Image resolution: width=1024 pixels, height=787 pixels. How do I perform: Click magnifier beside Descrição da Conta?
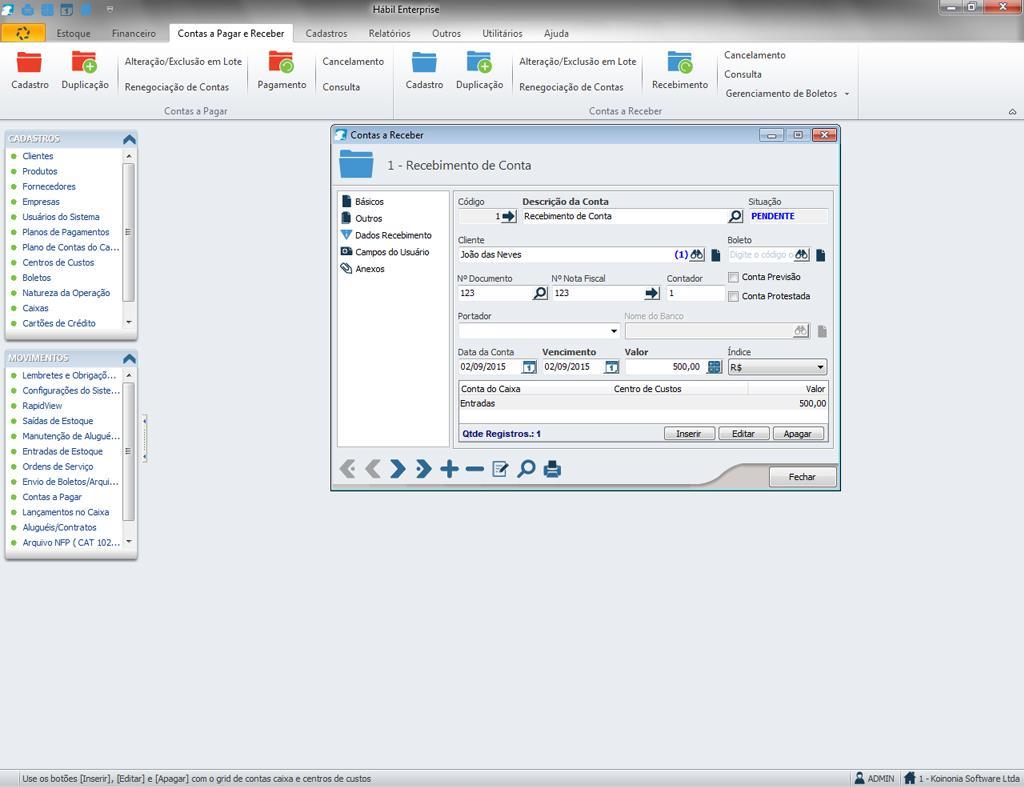pos(735,216)
